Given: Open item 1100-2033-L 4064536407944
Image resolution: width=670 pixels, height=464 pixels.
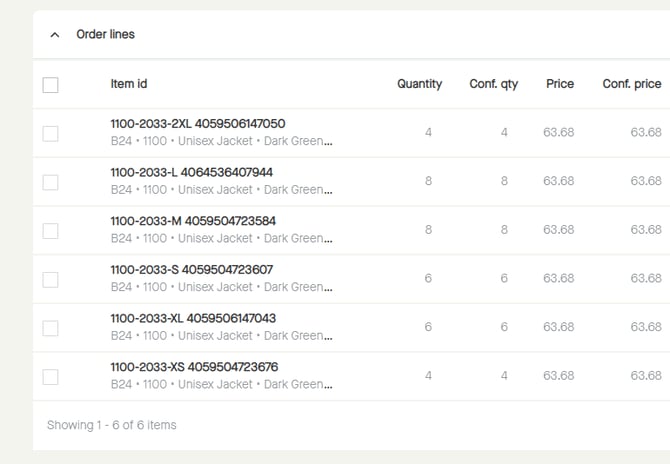Looking at the screenshot, I should [x=191, y=172].
